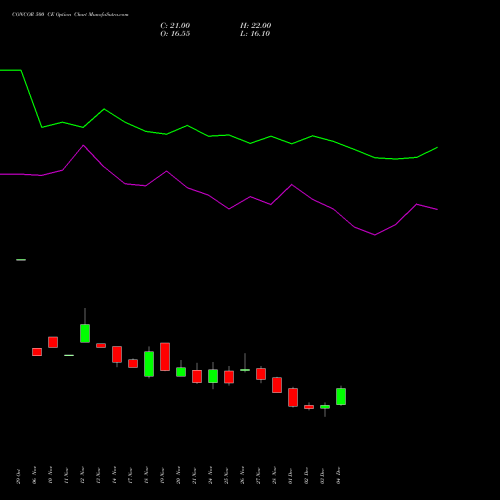The height and width of the screenshot is (500, 500).
Task: Click the flat 11 Nov doji candle
Action: pos(69,355)
